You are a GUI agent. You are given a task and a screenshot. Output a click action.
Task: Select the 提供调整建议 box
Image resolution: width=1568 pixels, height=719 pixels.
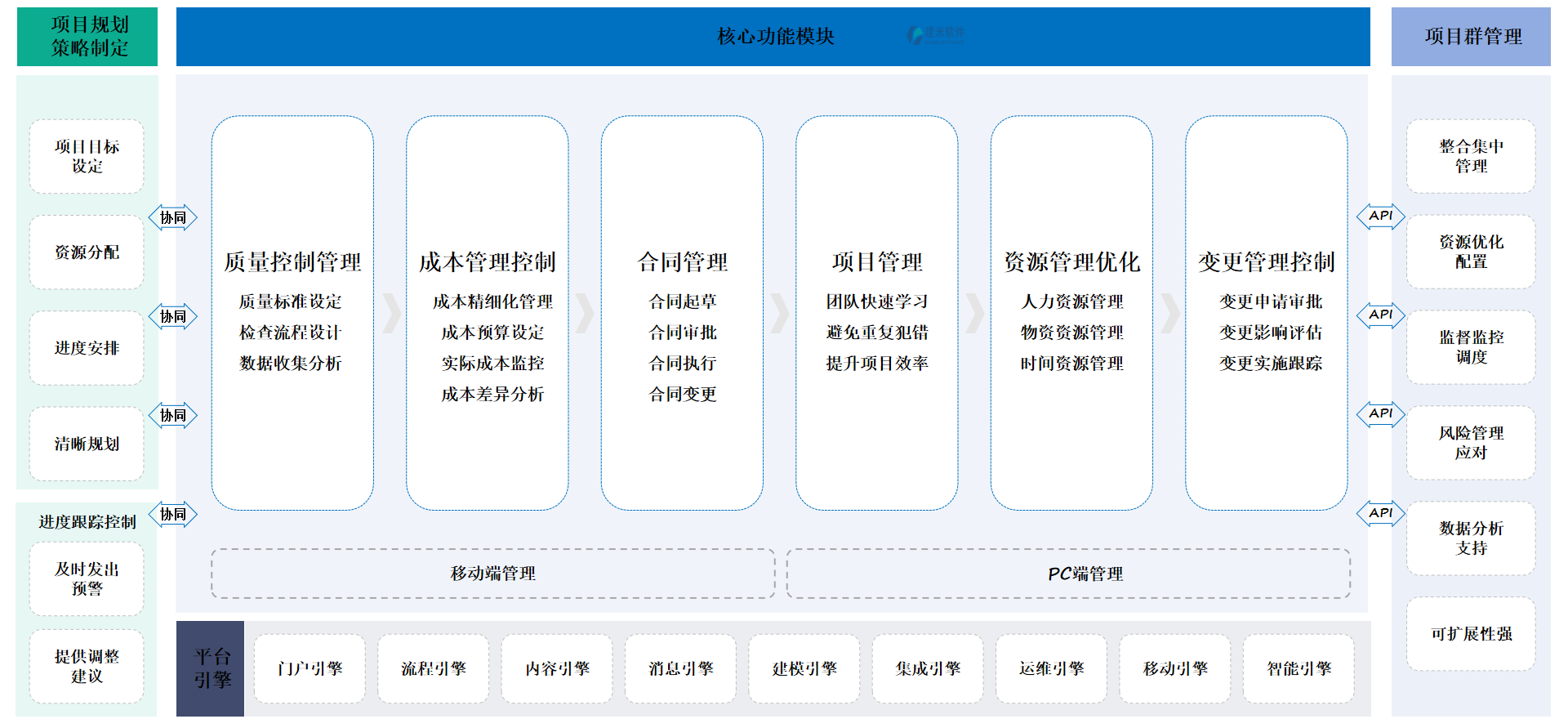click(87, 666)
